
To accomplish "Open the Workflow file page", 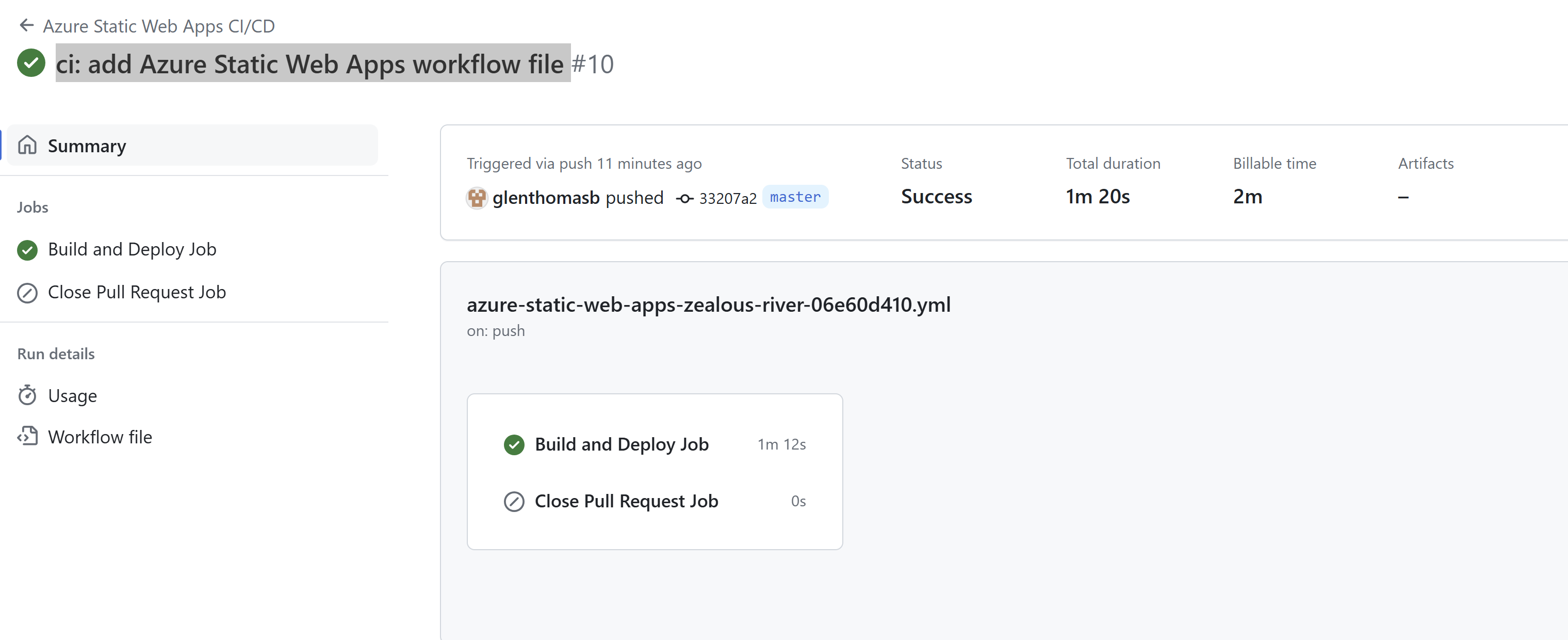I will point(101,437).
